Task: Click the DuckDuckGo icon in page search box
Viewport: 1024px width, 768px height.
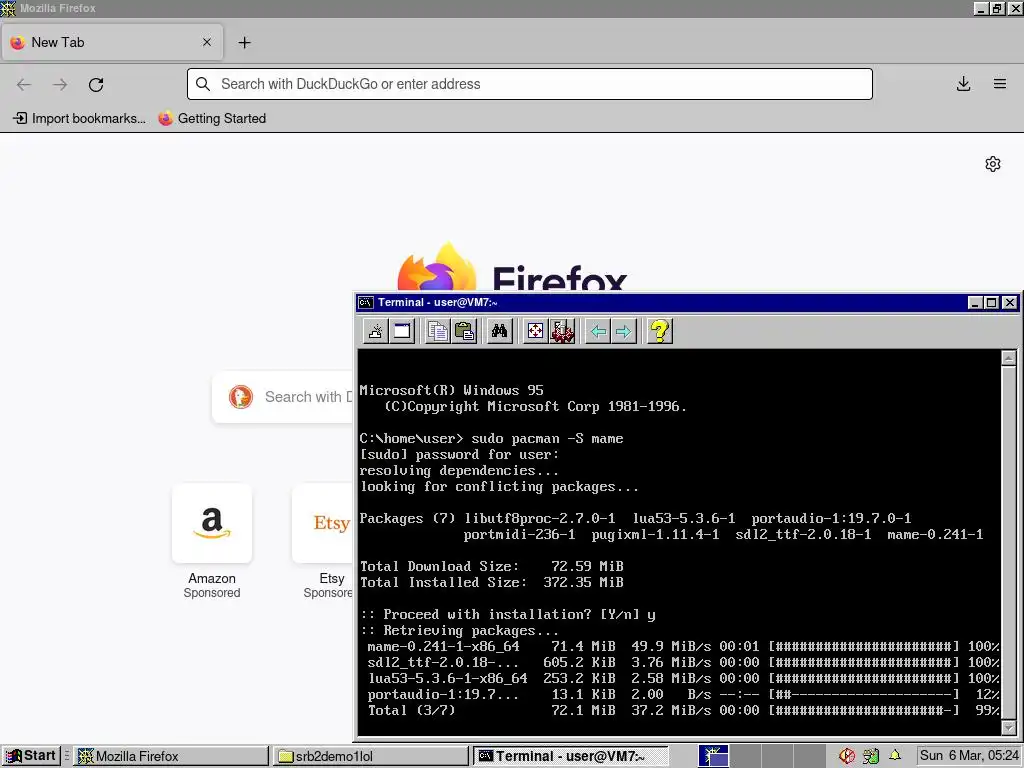Action: click(240, 396)
